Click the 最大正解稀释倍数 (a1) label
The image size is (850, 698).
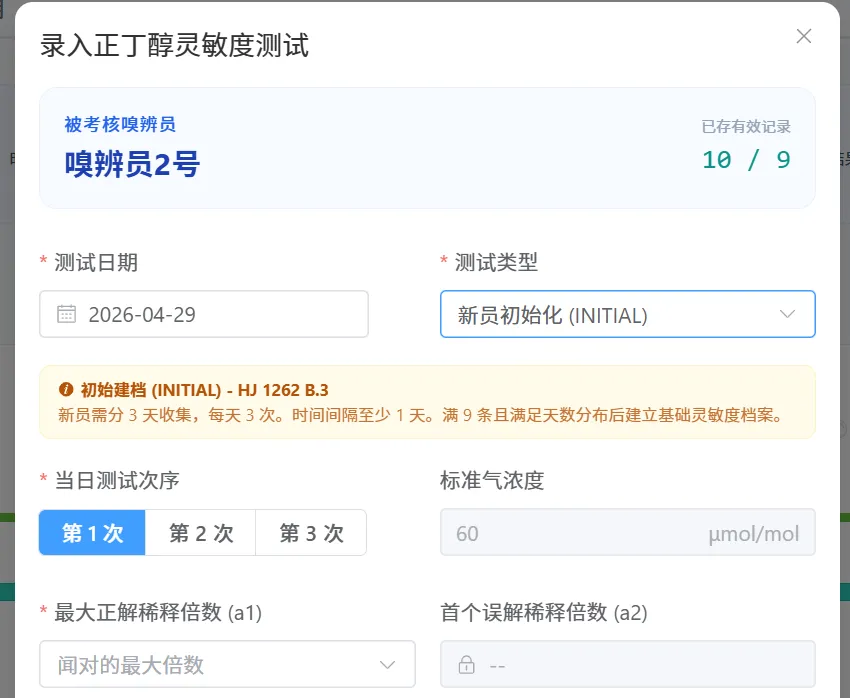[x=158, y=613]
